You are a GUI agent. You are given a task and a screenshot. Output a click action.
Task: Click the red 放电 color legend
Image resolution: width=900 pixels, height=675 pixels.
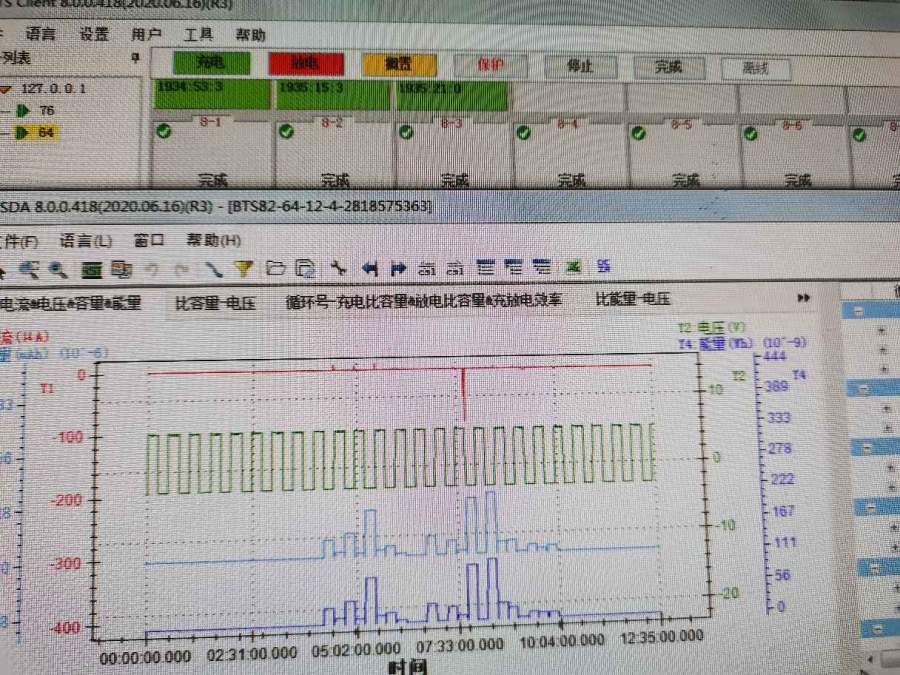click(x=304, y=63)
